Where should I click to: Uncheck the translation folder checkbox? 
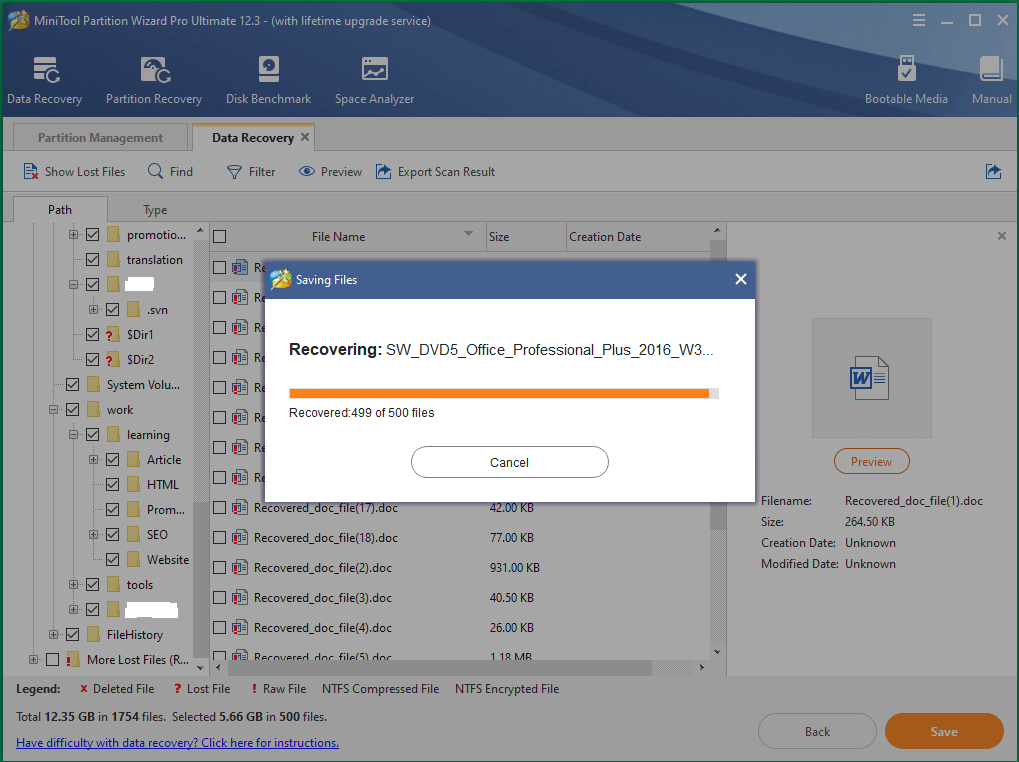click(x=92, y=260)
